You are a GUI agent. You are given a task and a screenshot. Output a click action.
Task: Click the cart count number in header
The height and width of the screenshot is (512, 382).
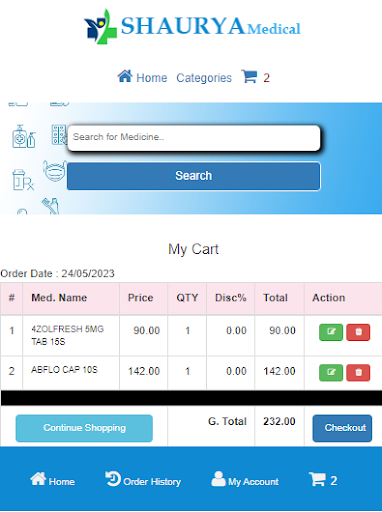[x=266, y=78]
